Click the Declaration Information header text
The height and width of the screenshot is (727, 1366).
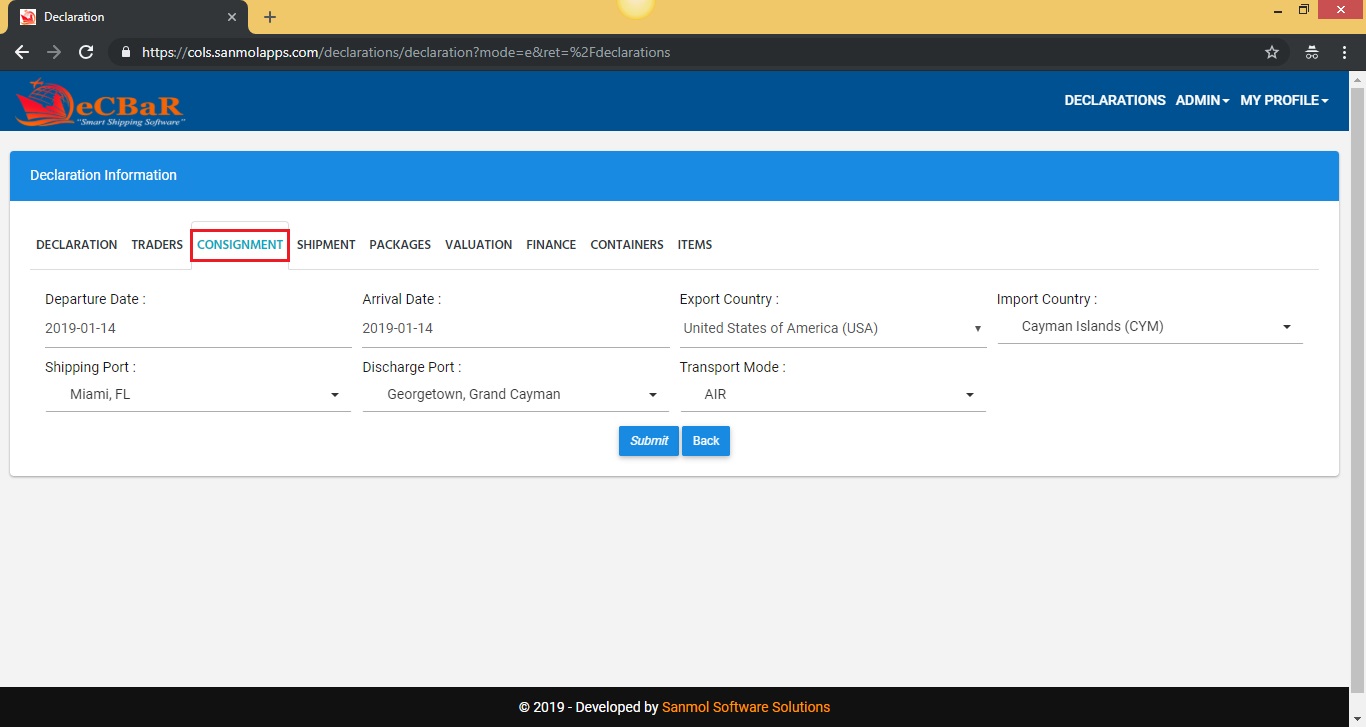pyautogui.click(x=104, y=175)
